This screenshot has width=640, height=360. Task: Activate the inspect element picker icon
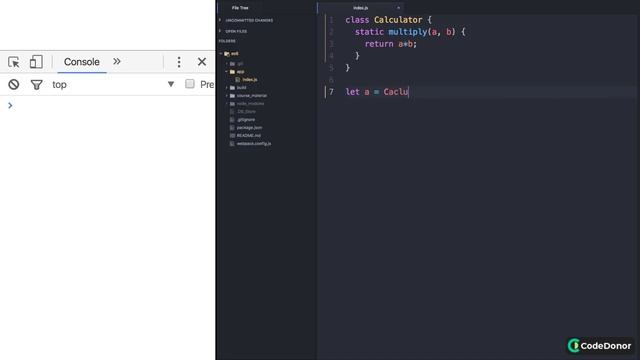click(13, 62)
